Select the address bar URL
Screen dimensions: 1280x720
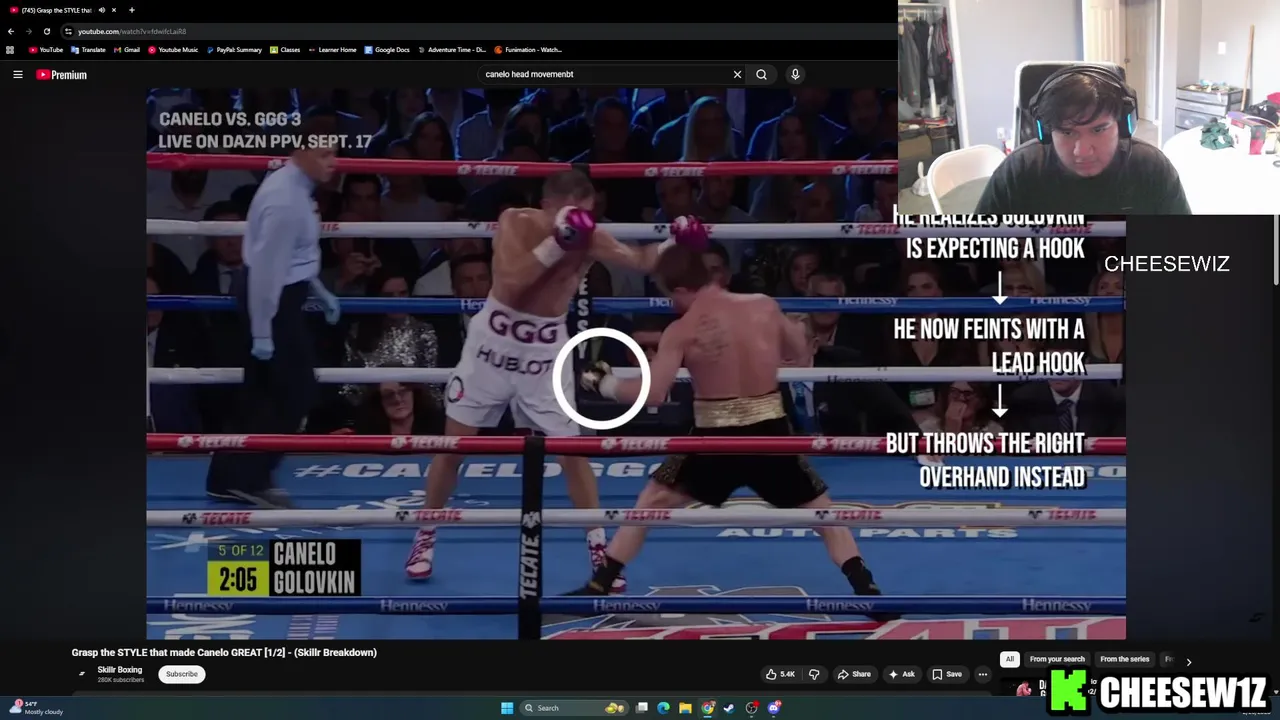[132, 31]
